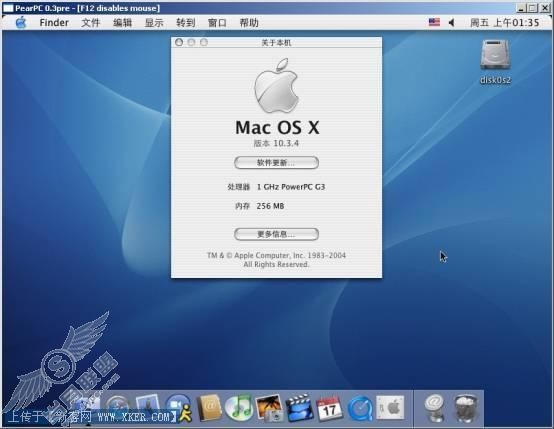Click the 关于本机 window title
Screen dimensions: 554x429
point(276,43)
